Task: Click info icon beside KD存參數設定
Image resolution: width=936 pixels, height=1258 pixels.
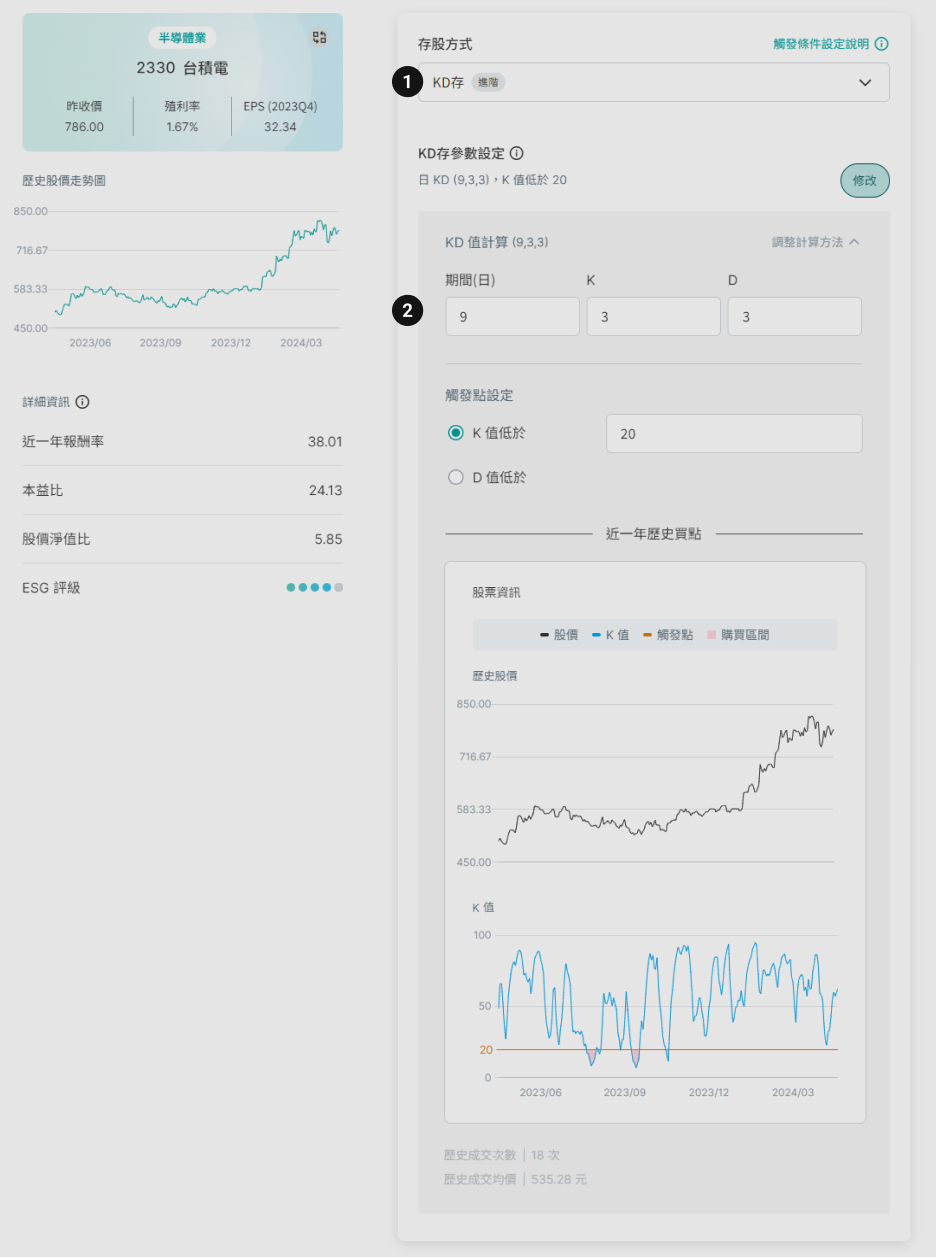Action: pyautogui.click(x=517, y=153)
